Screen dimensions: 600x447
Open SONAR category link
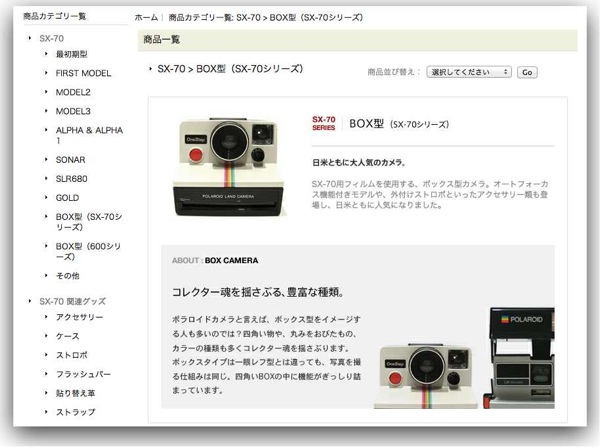[x=70, y=159]
